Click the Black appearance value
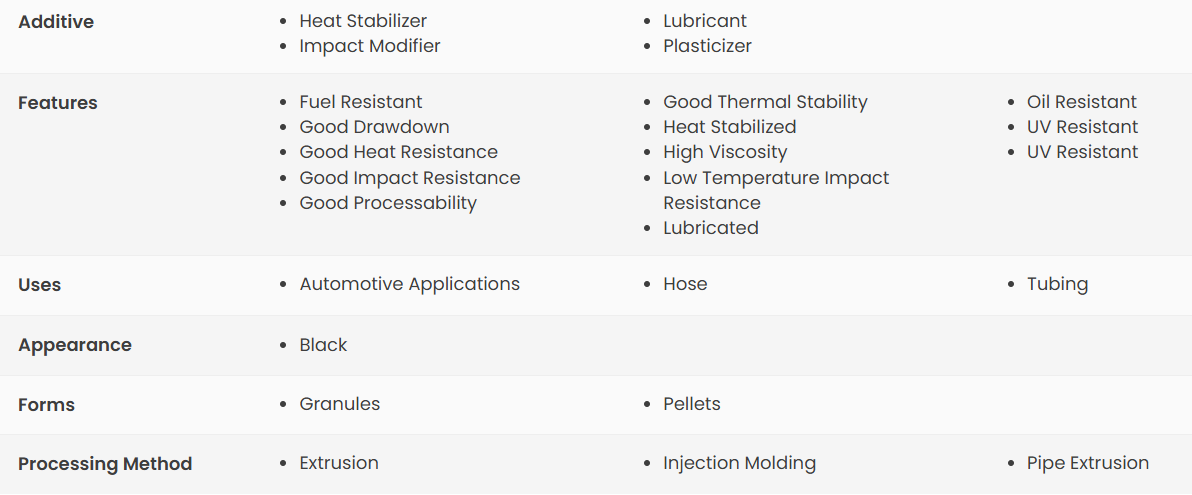Screen dimensions: 1192x495 coord(323,345)
